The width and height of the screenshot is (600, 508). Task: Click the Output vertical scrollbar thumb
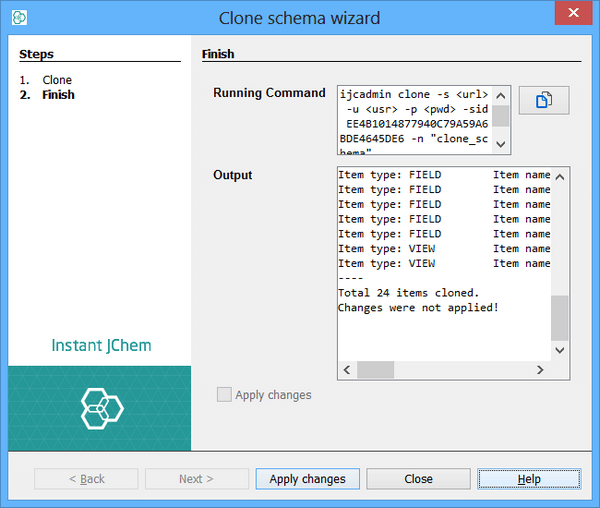(x=559, y=318)
